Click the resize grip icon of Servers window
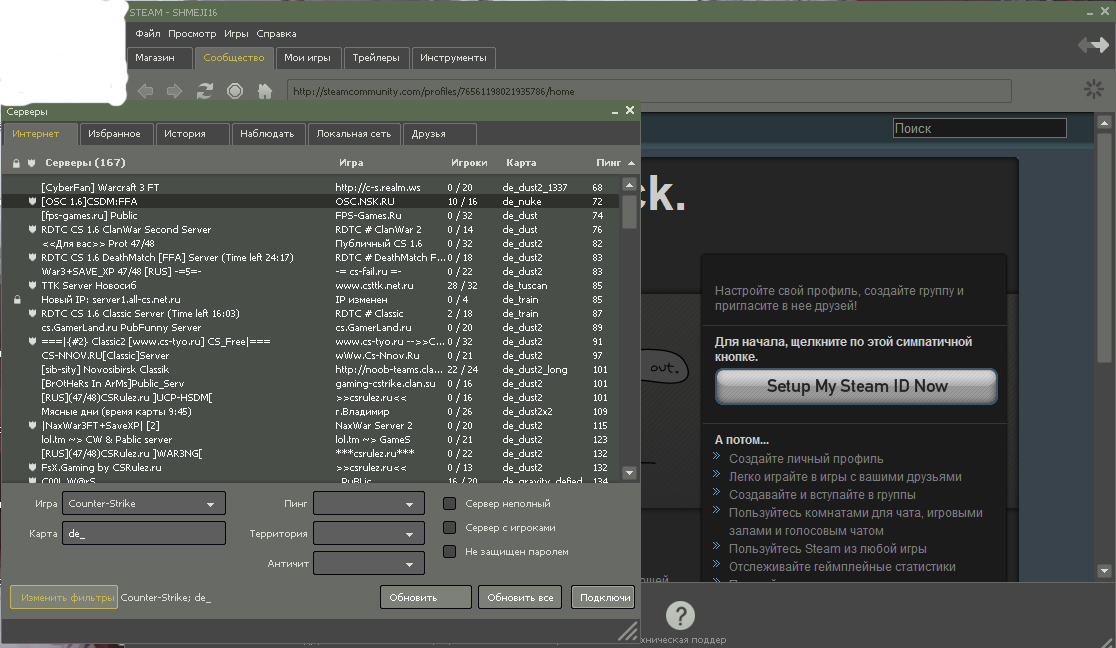This screenshot has height=648, width=1116. pyautogui.click(x=628, y=631)
